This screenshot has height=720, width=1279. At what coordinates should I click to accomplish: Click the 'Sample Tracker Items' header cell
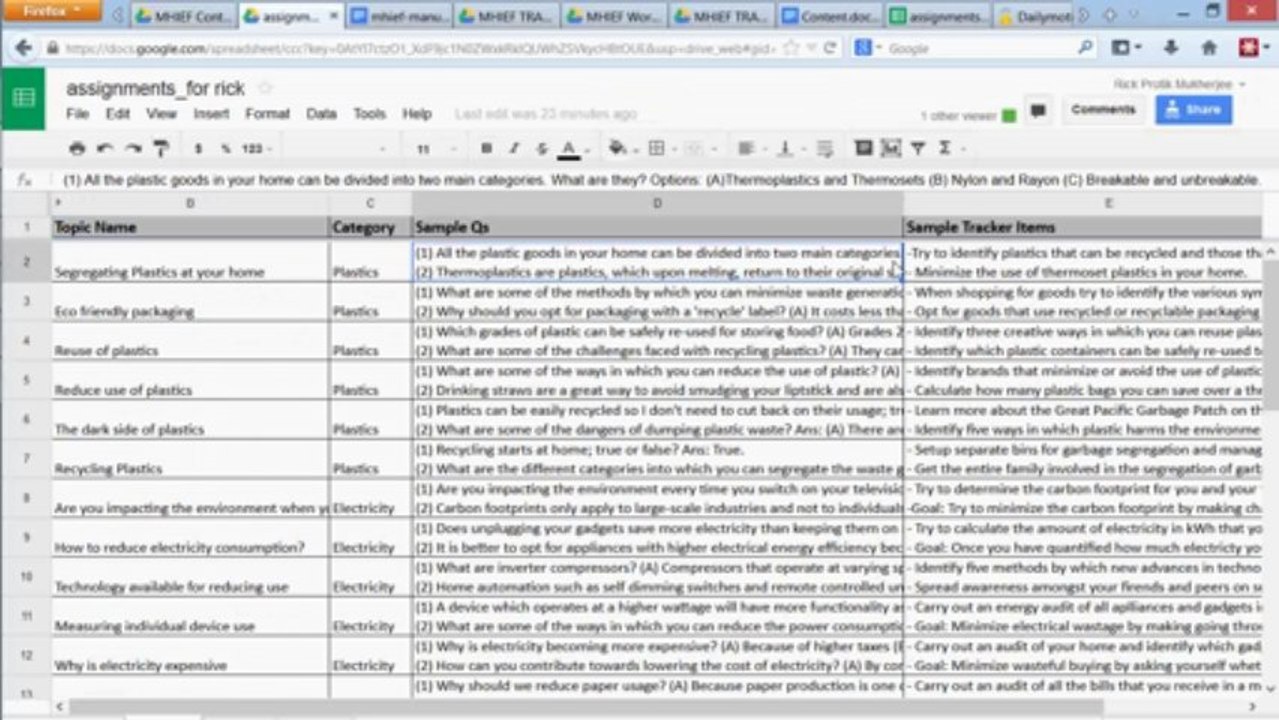coord(1085,227)
